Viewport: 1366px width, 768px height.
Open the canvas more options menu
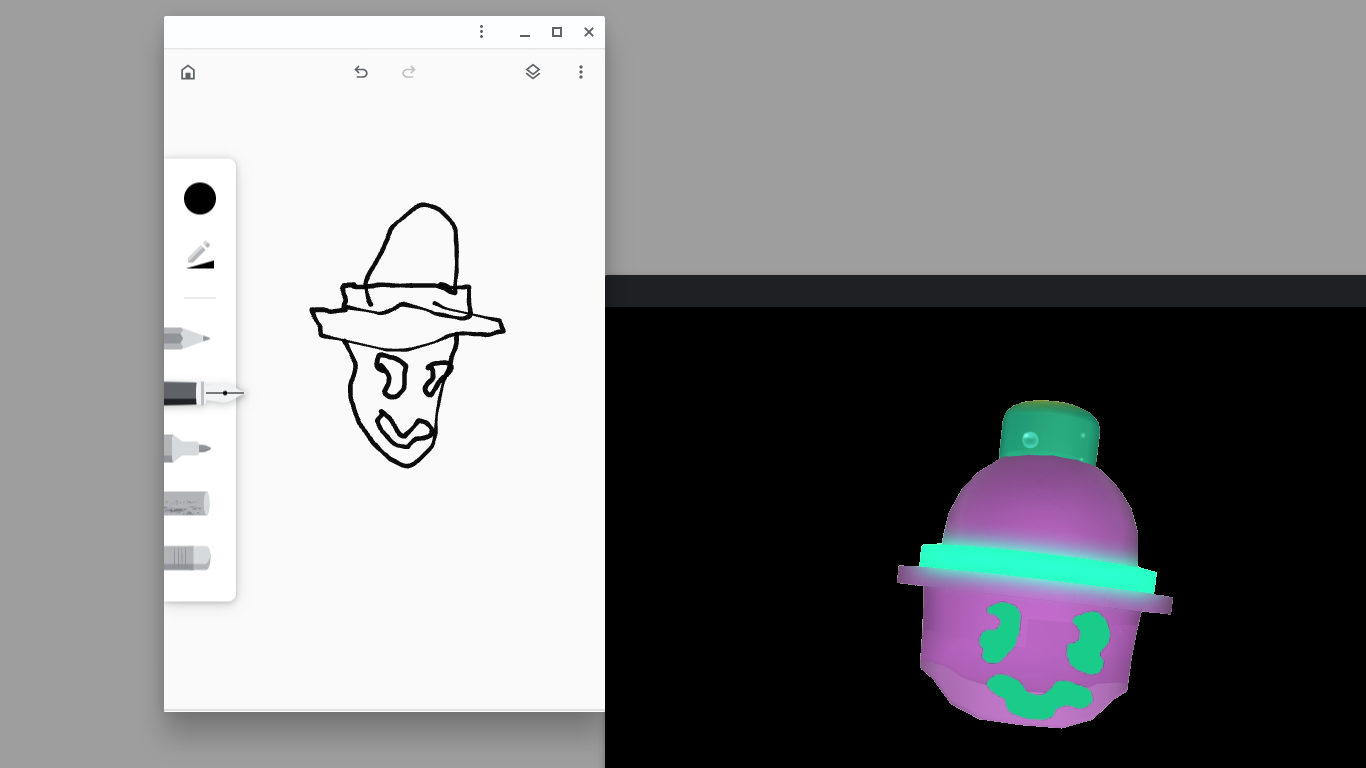[x=581, y=72]
